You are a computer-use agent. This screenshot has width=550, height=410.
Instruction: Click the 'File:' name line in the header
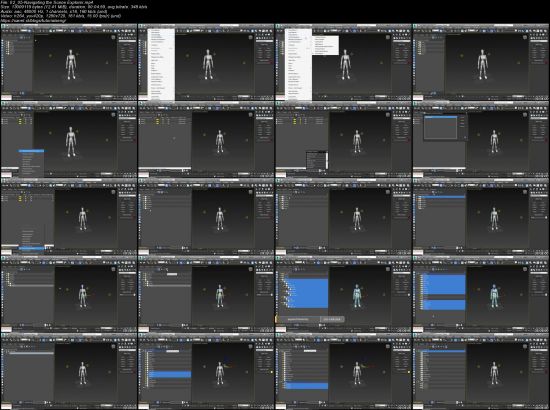[47, 2]
